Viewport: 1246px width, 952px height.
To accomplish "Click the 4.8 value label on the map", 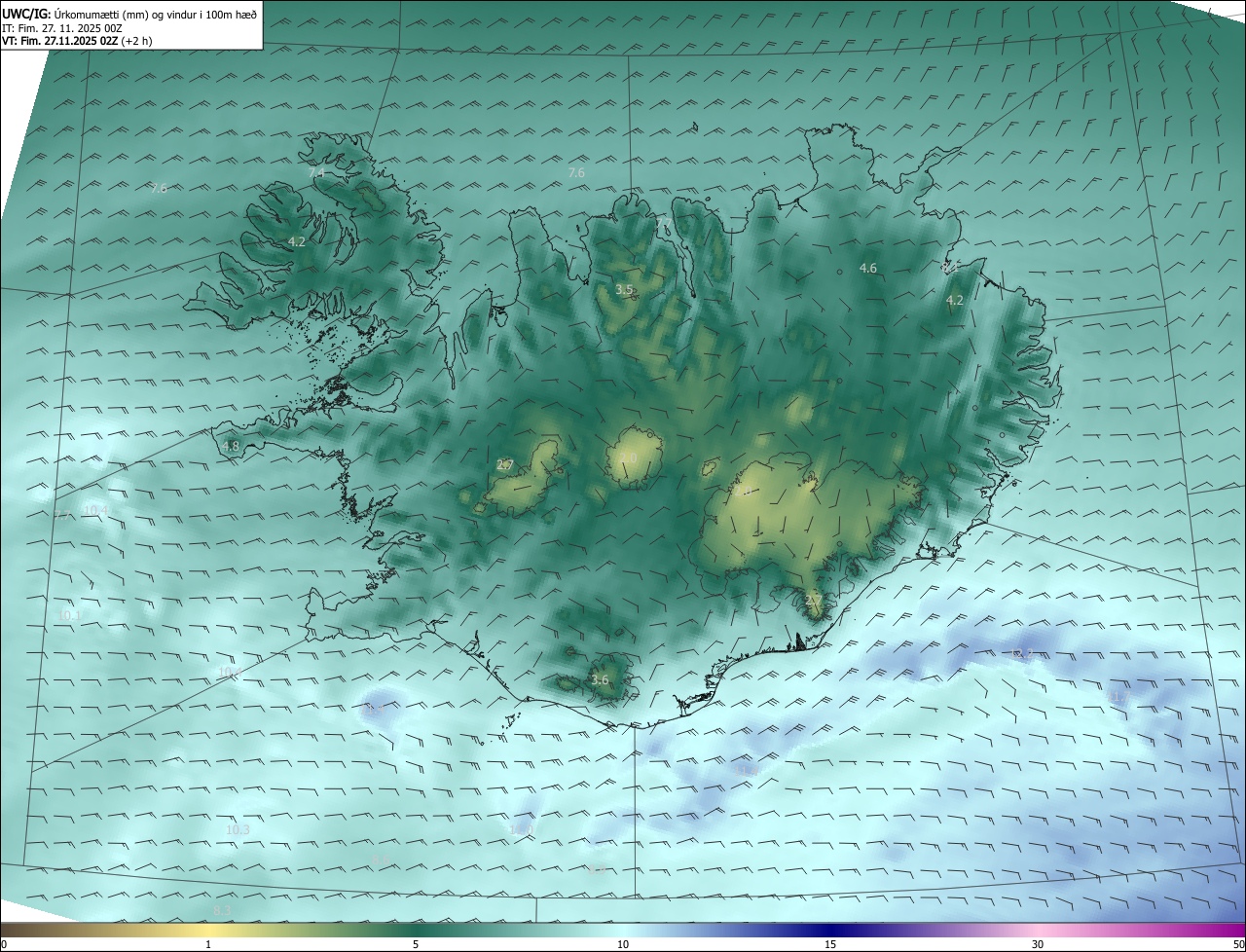I will point(231,446).
